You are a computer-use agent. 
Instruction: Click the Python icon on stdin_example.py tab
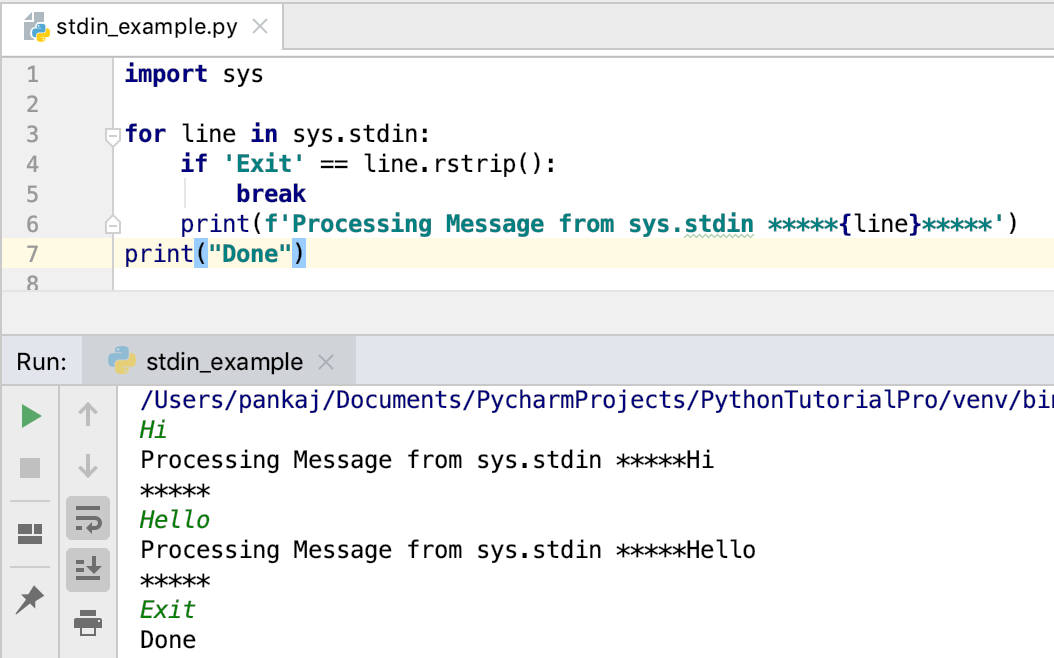coord(36,27)
